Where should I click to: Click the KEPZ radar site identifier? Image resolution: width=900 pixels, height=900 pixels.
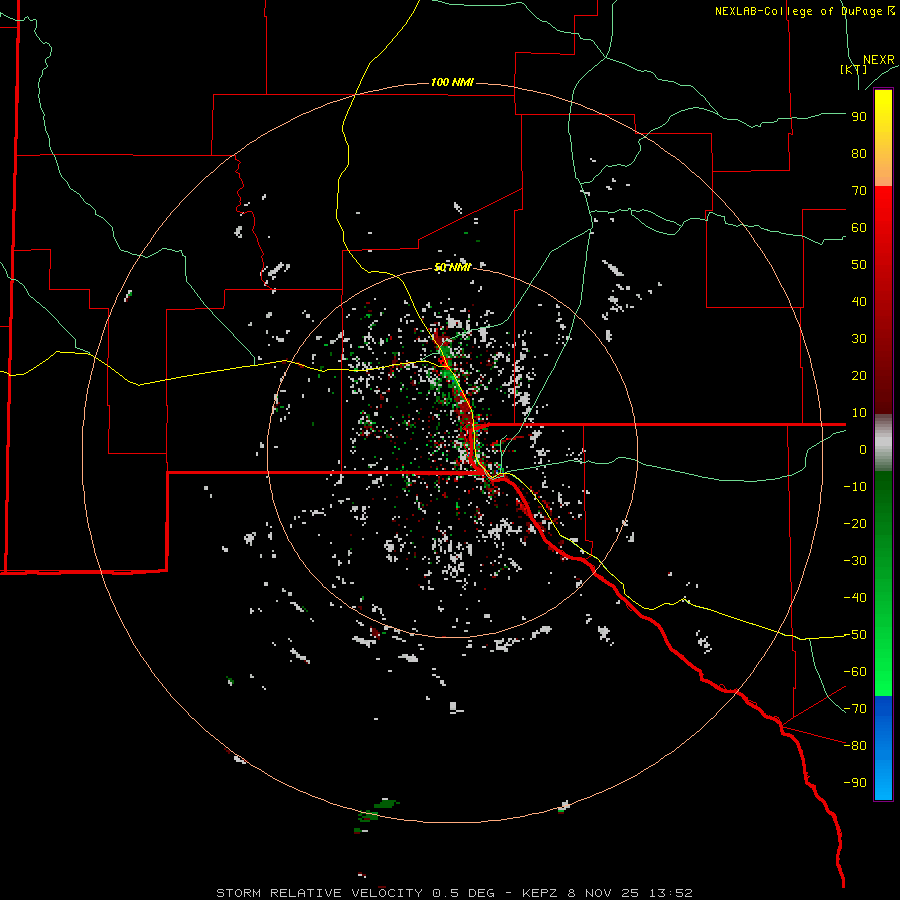pyautogui.click(x=541, y=893)
